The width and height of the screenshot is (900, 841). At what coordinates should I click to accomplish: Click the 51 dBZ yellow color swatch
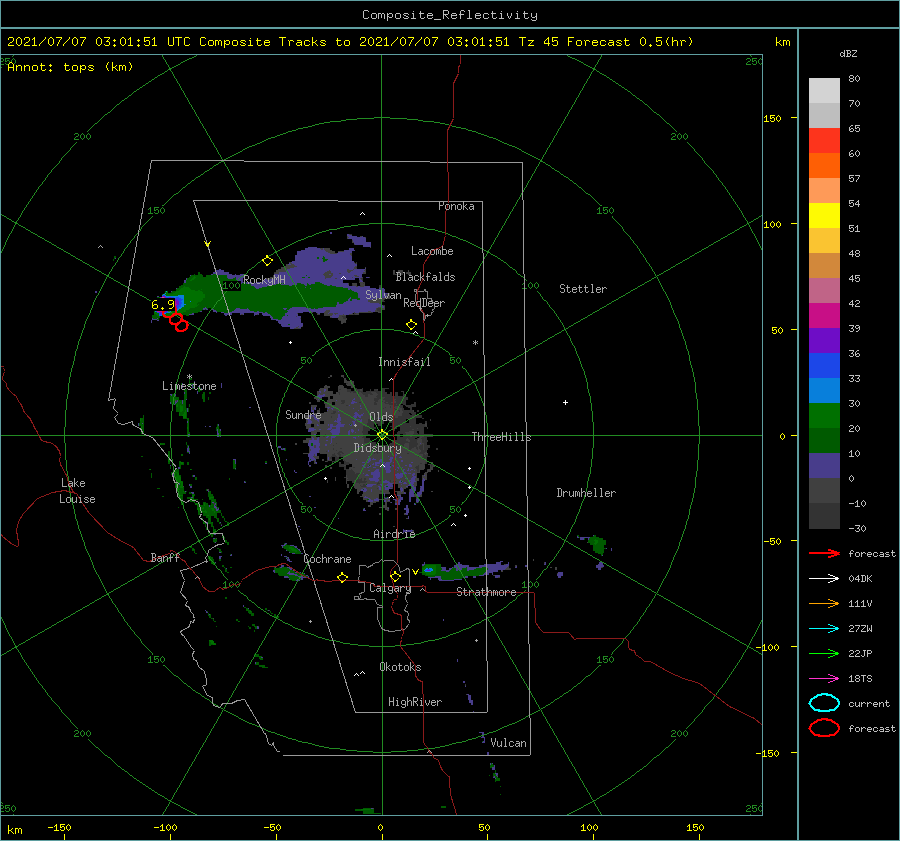(x=824, y=216)
